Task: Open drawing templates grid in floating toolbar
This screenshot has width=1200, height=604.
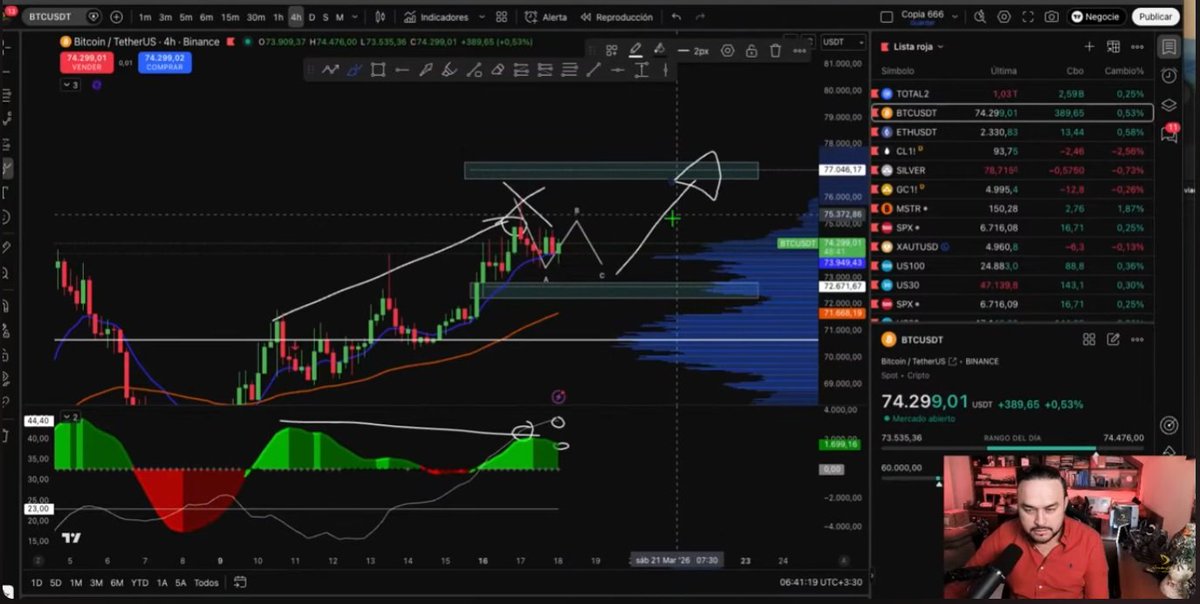Action: coord(611,50)
